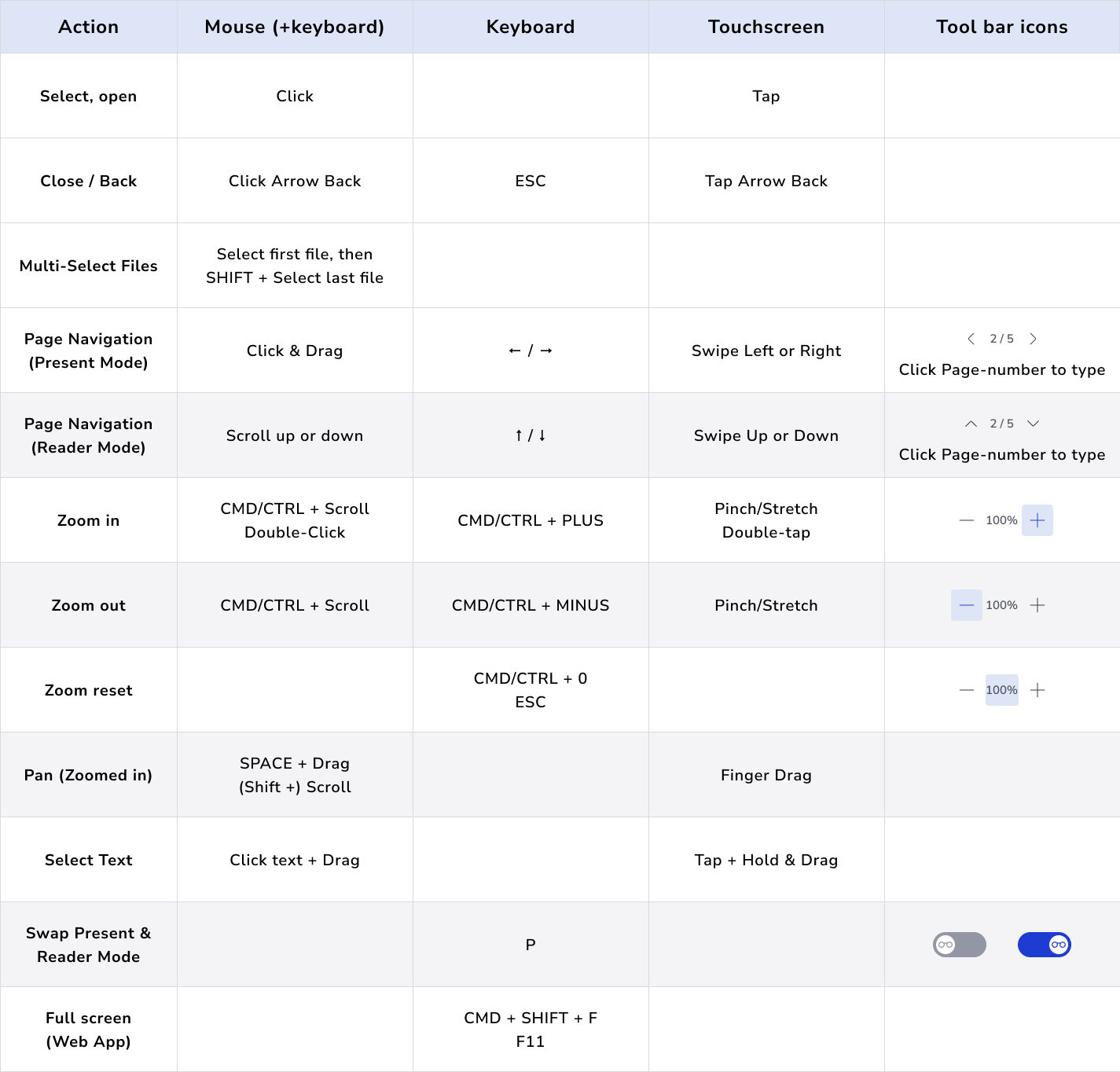Click the Keyboard column header
The image size is (1120, 1072).
(x=531, y=27)
